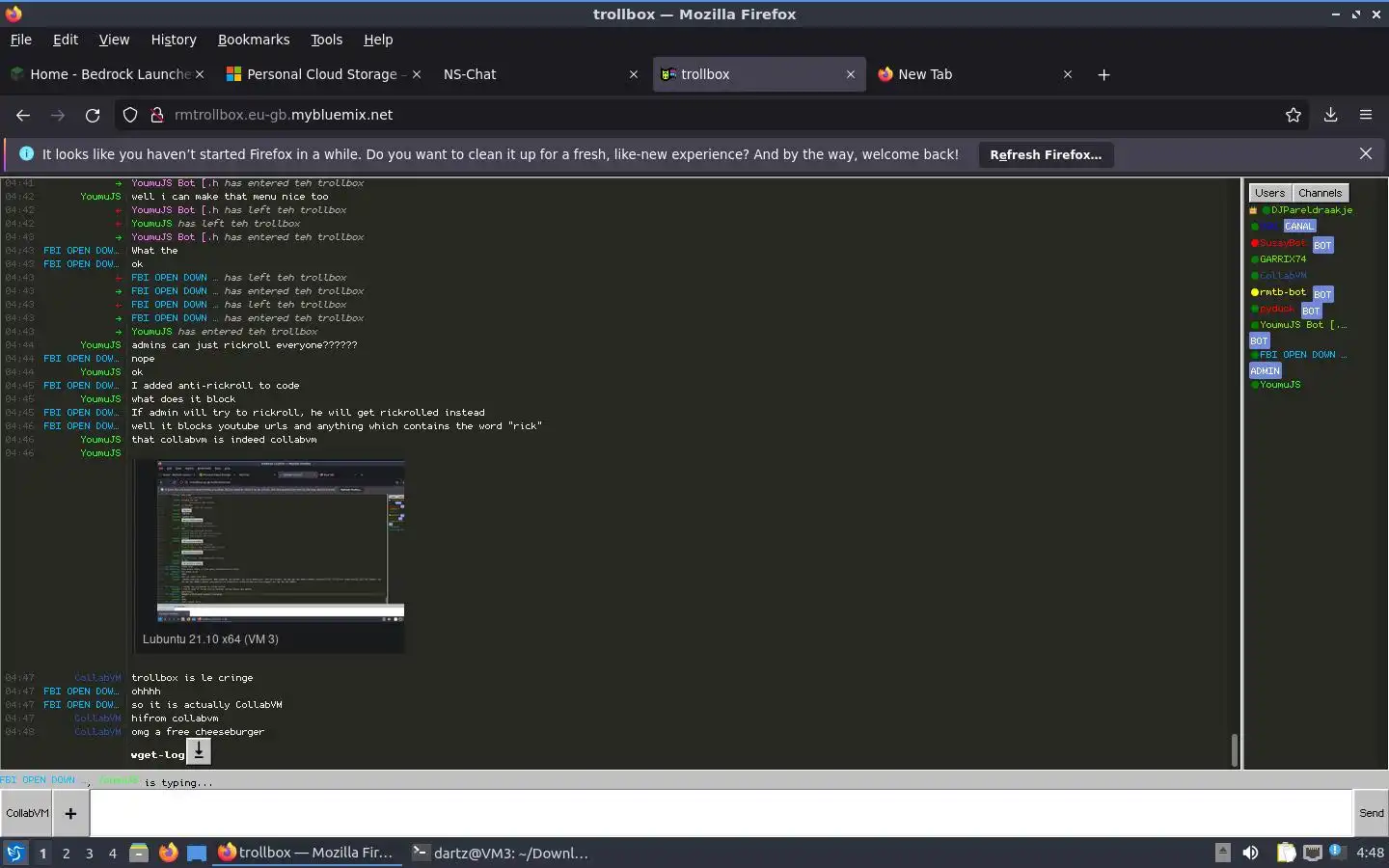Click the removable media eject tray icon
Image resolution: width=1389 pixels, height=868 pixels.
click(1223, 853)
